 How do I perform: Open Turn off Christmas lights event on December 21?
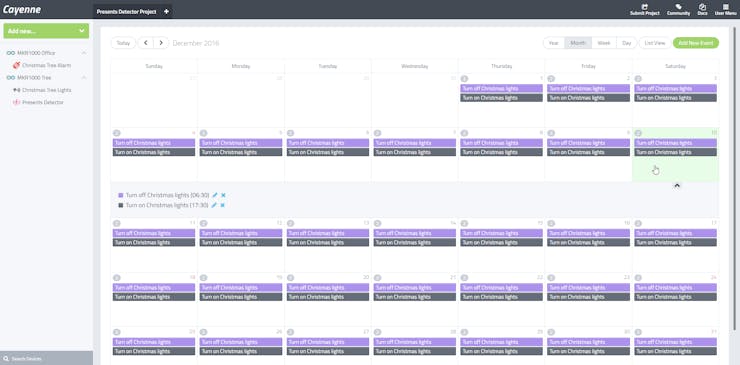[x=414, y=288]
